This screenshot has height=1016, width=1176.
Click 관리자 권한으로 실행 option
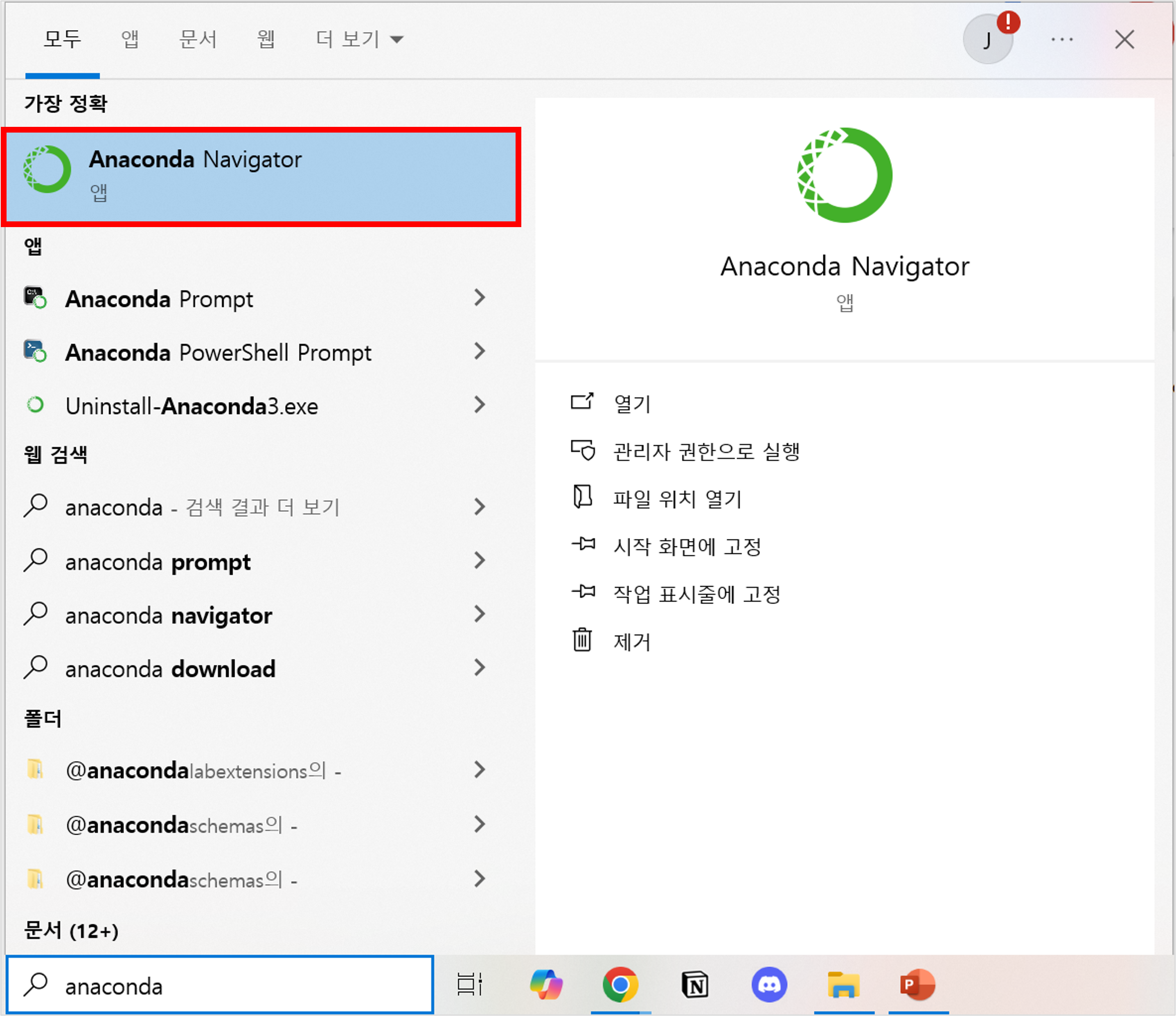click(706, 452)
